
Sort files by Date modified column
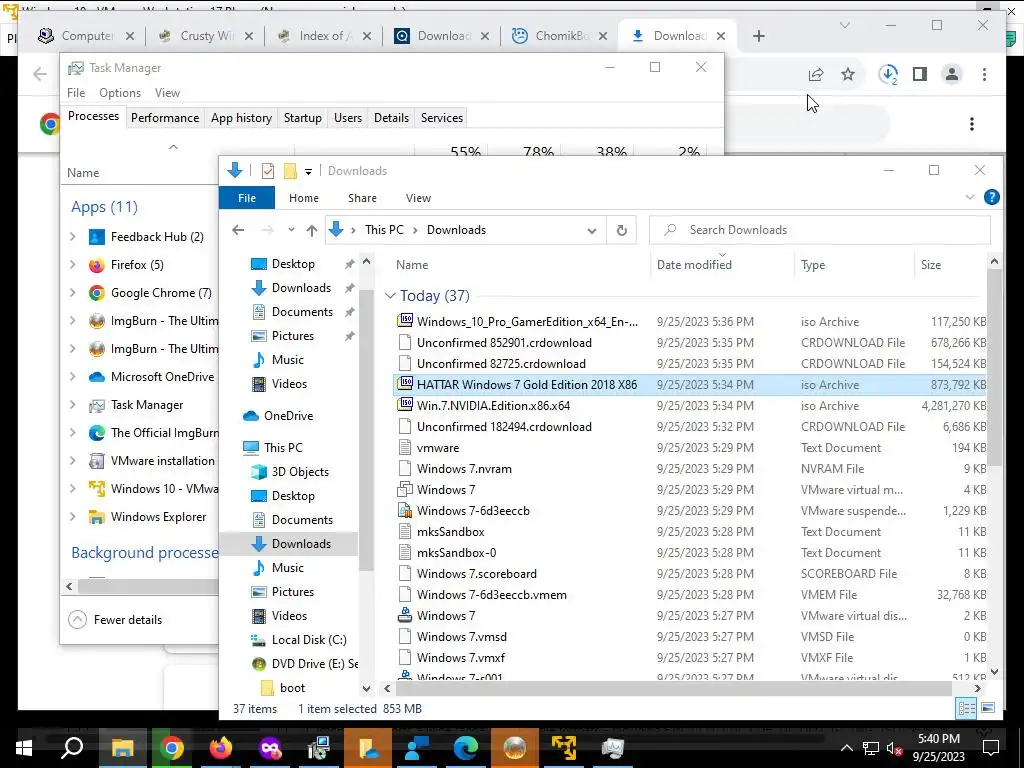click(x=722, y=264)
